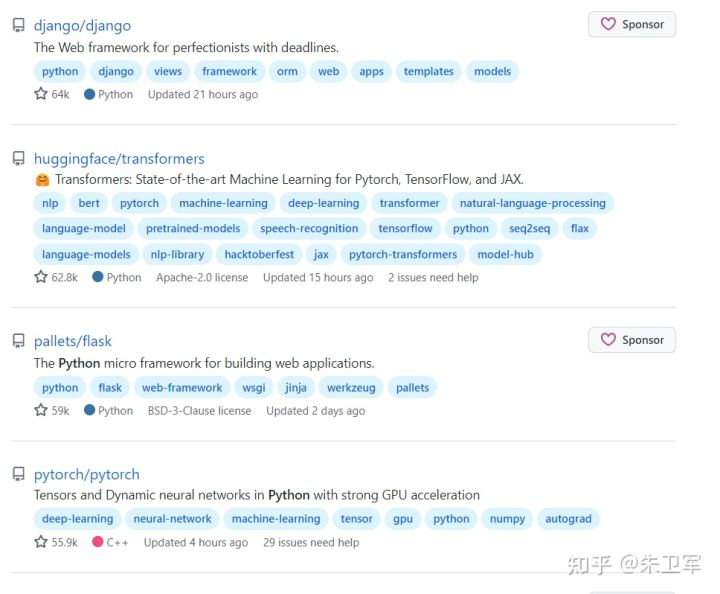Select the 'autograd' topic tag
720x594 pixels.
[x=568, y=519]
